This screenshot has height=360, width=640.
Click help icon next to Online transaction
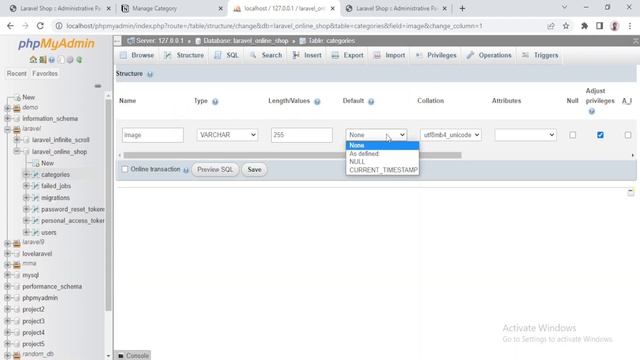[186, 170]
